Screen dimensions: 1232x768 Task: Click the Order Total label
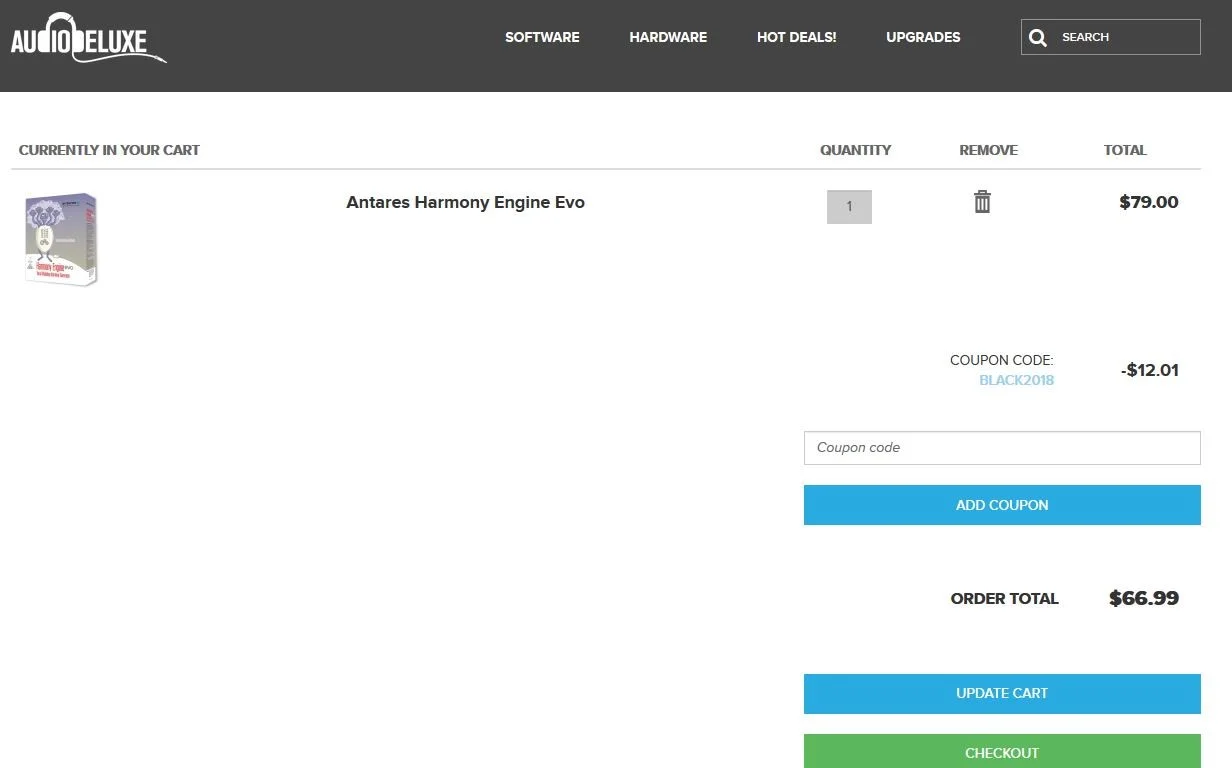1004,598
